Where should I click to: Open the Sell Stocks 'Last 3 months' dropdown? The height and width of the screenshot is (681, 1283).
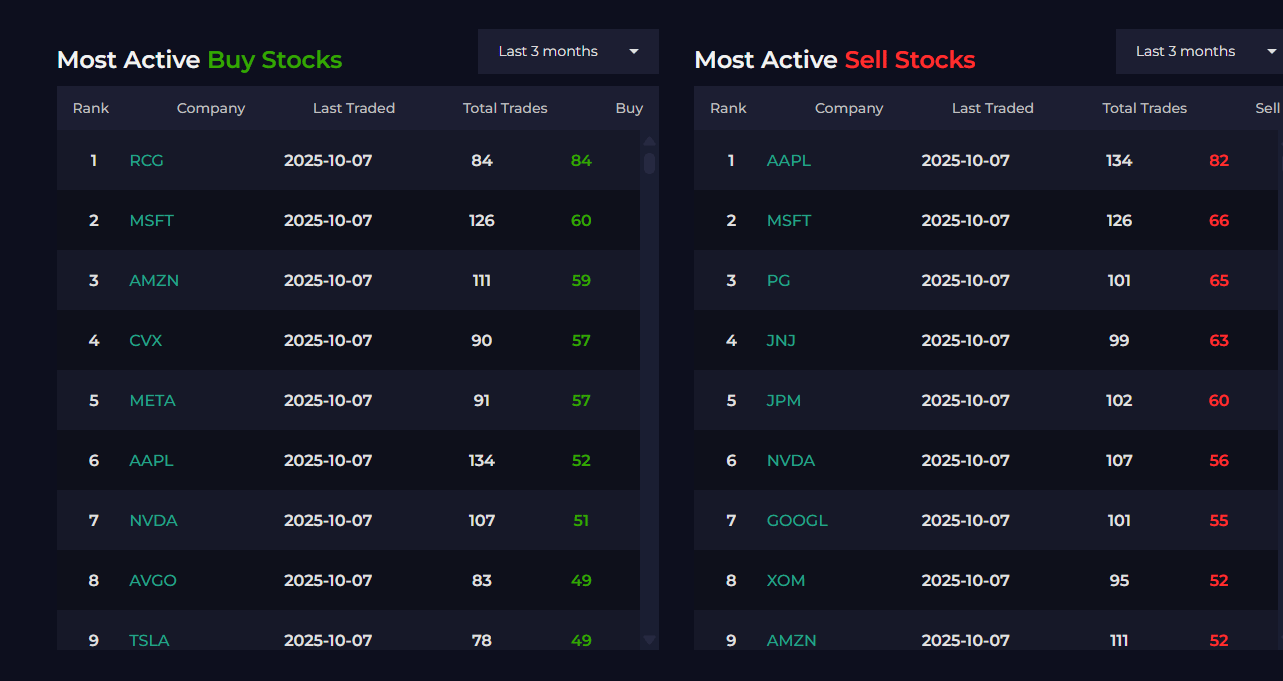1199,51
